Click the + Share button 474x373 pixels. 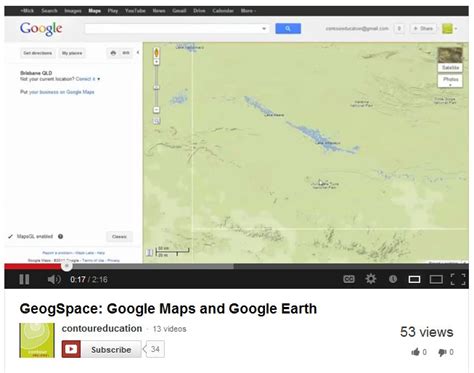click(x=423, y=29)
